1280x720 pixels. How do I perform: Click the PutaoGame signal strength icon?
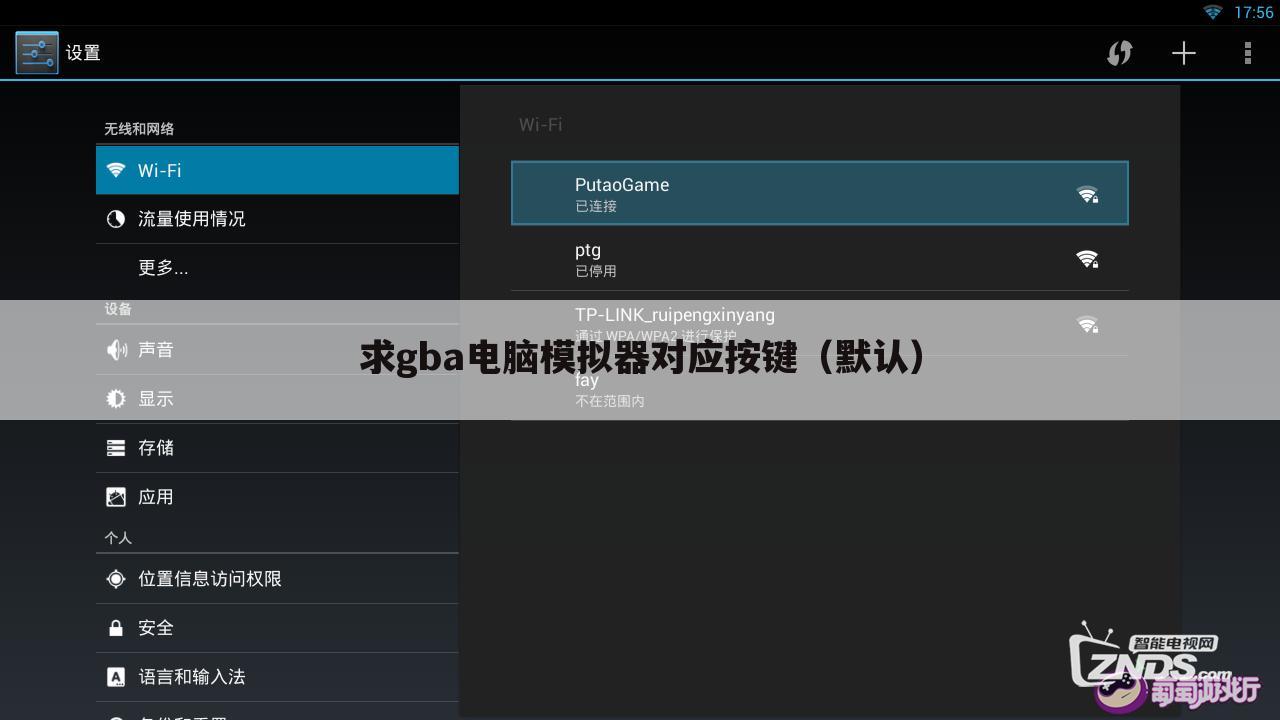point(1087,194)
